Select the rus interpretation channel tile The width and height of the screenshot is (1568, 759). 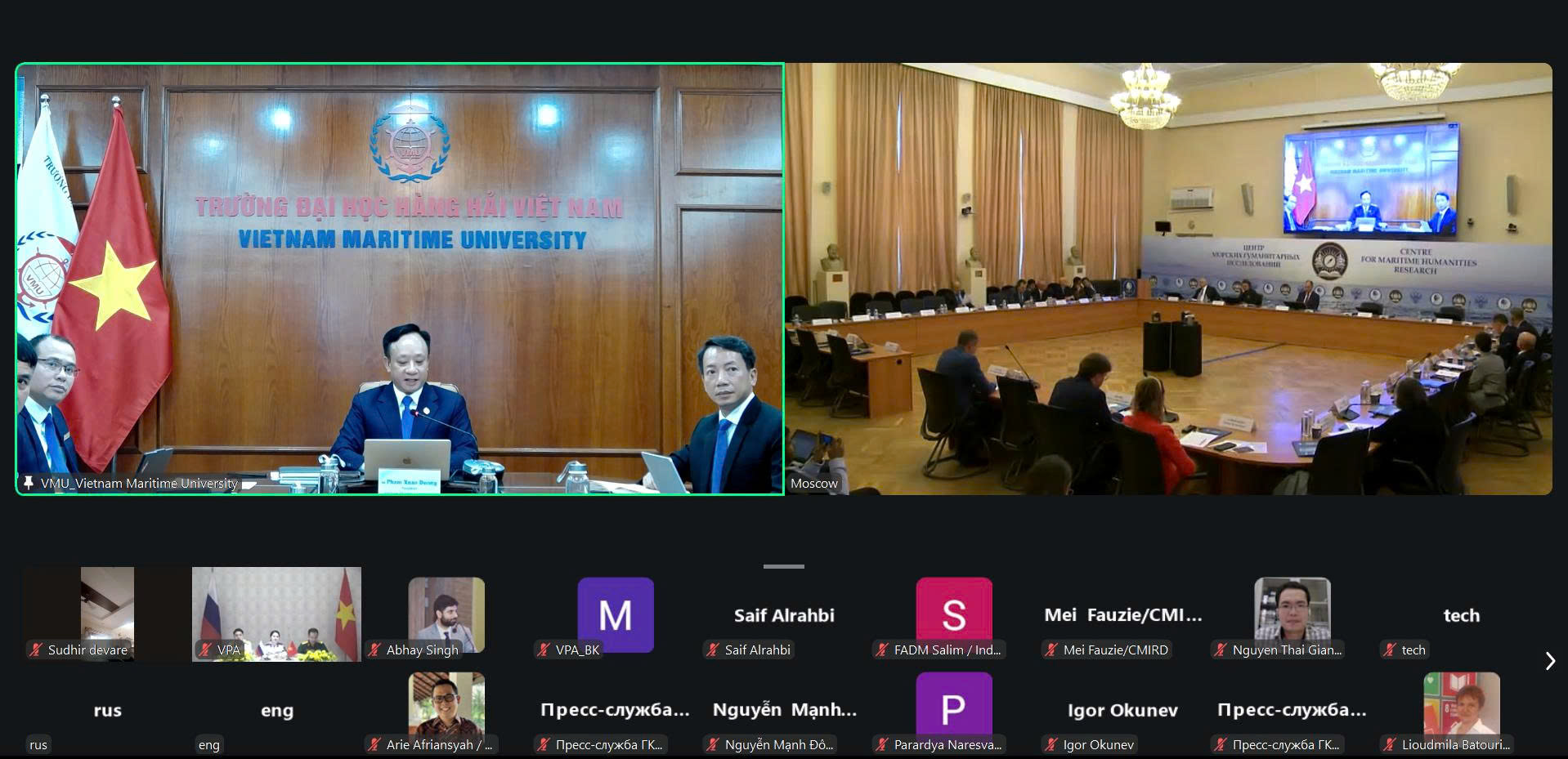click(x=107, y=709)
